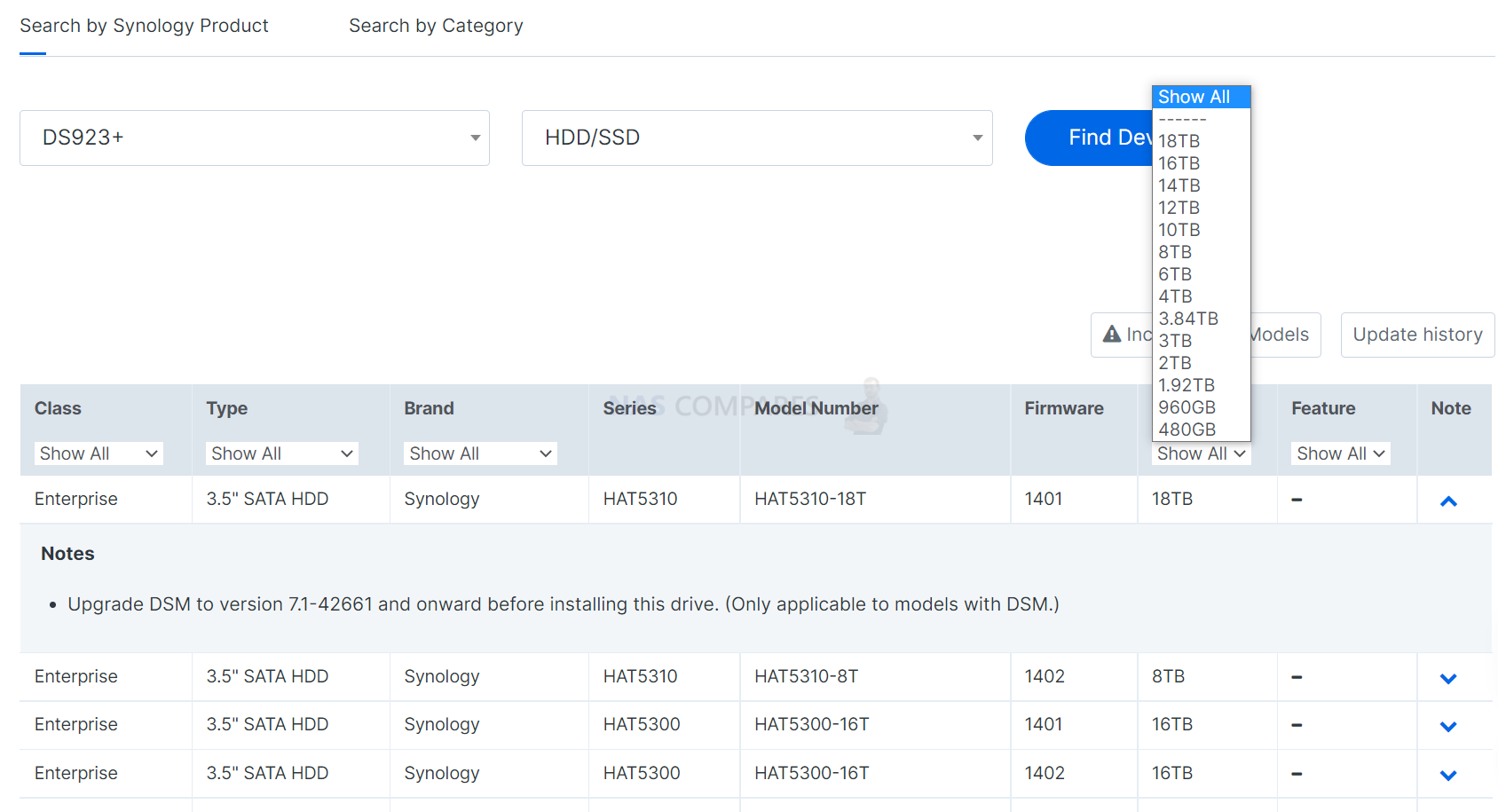
Task: Open the DS923+ product dropdown
Action: 255,138
